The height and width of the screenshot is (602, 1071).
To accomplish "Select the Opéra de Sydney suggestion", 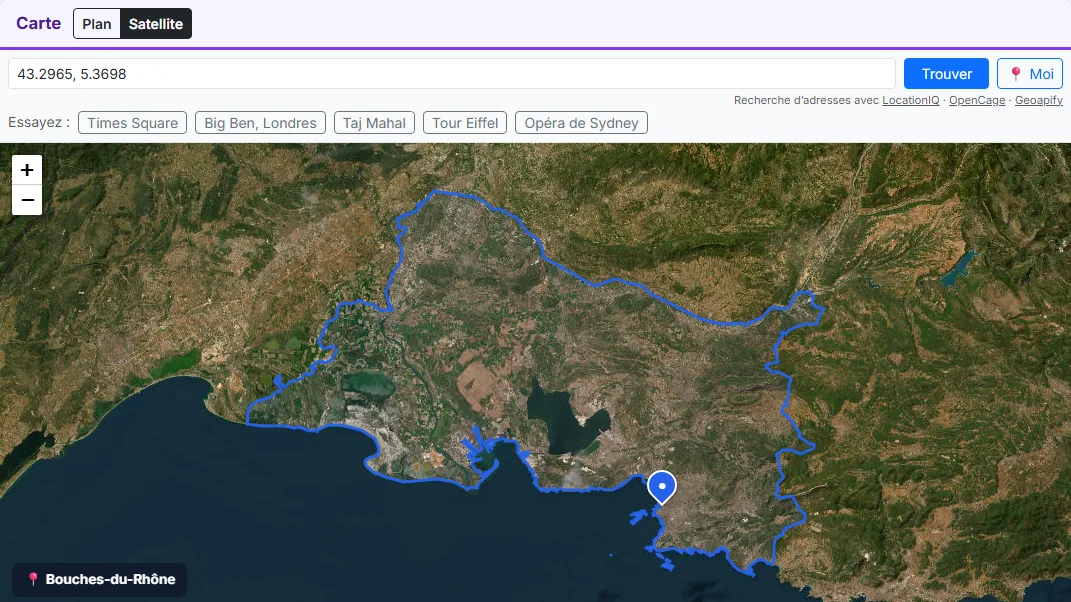I will (x=581, y=123).
